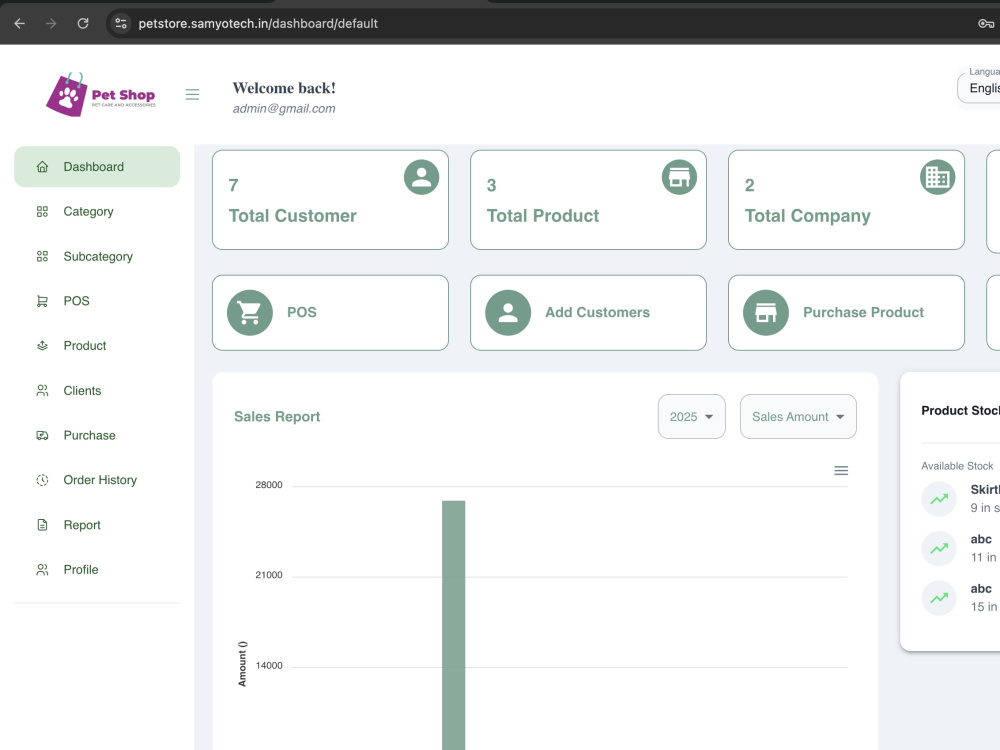Click trend icon beside Skirt stock
The height and width of the screenshot is (750, 1000).
pos(939,499)
